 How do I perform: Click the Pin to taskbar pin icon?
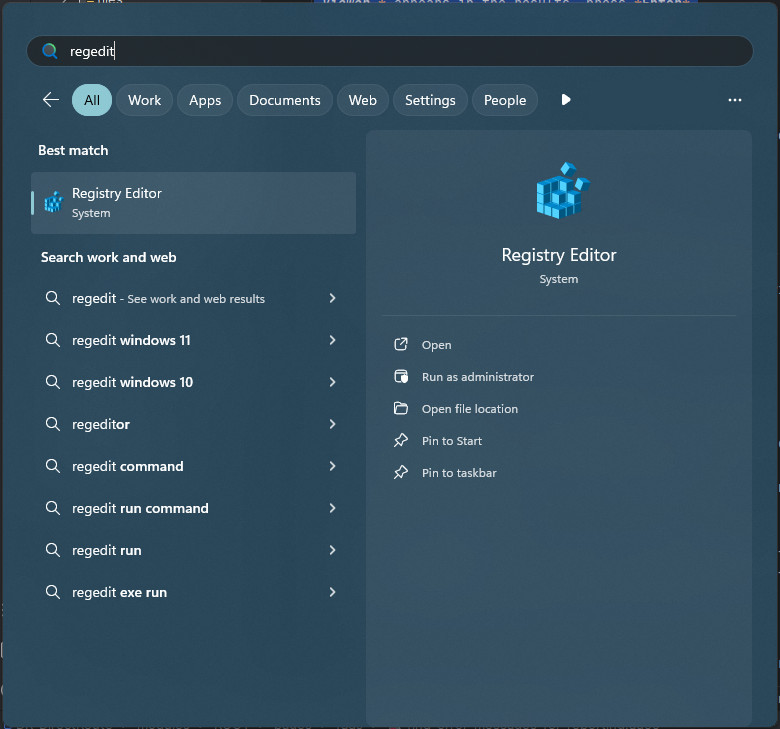(401, 472)
